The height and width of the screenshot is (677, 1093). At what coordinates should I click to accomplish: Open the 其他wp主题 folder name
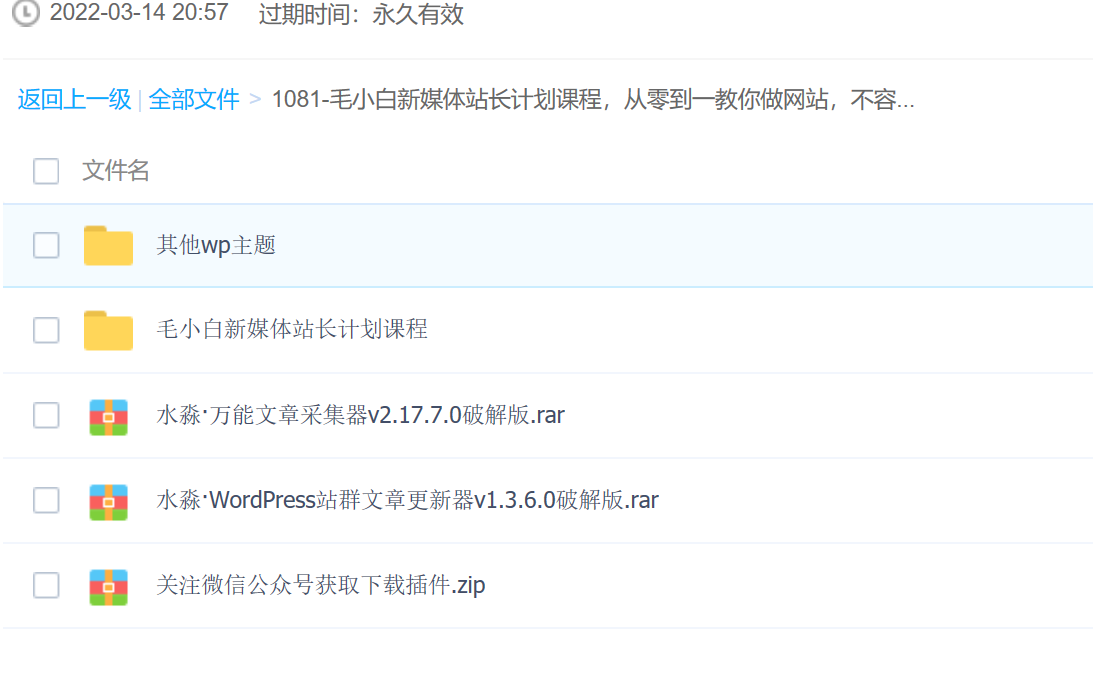click(x=216, y=245)
